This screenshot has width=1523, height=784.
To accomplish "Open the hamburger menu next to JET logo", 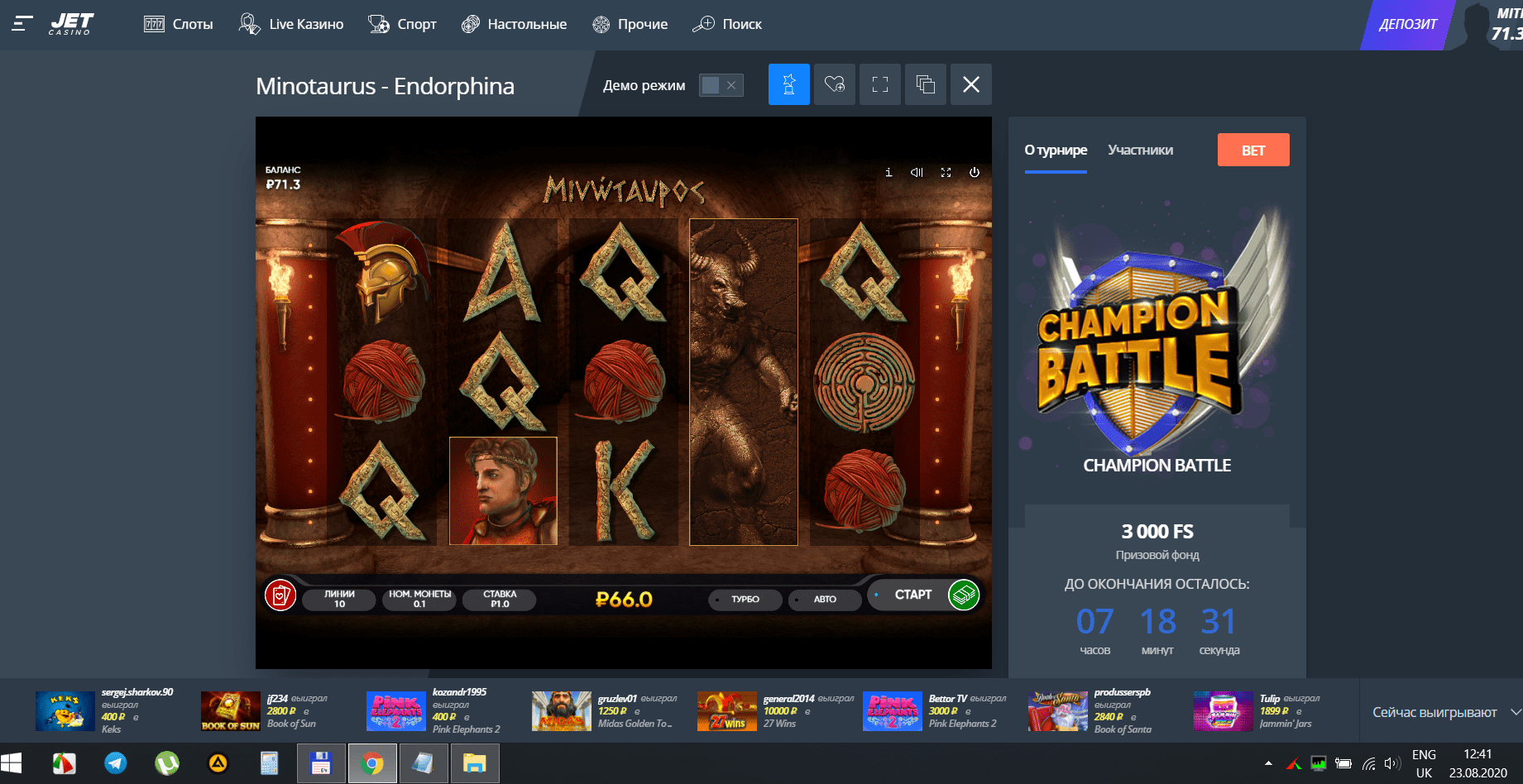I will point(22,24).
